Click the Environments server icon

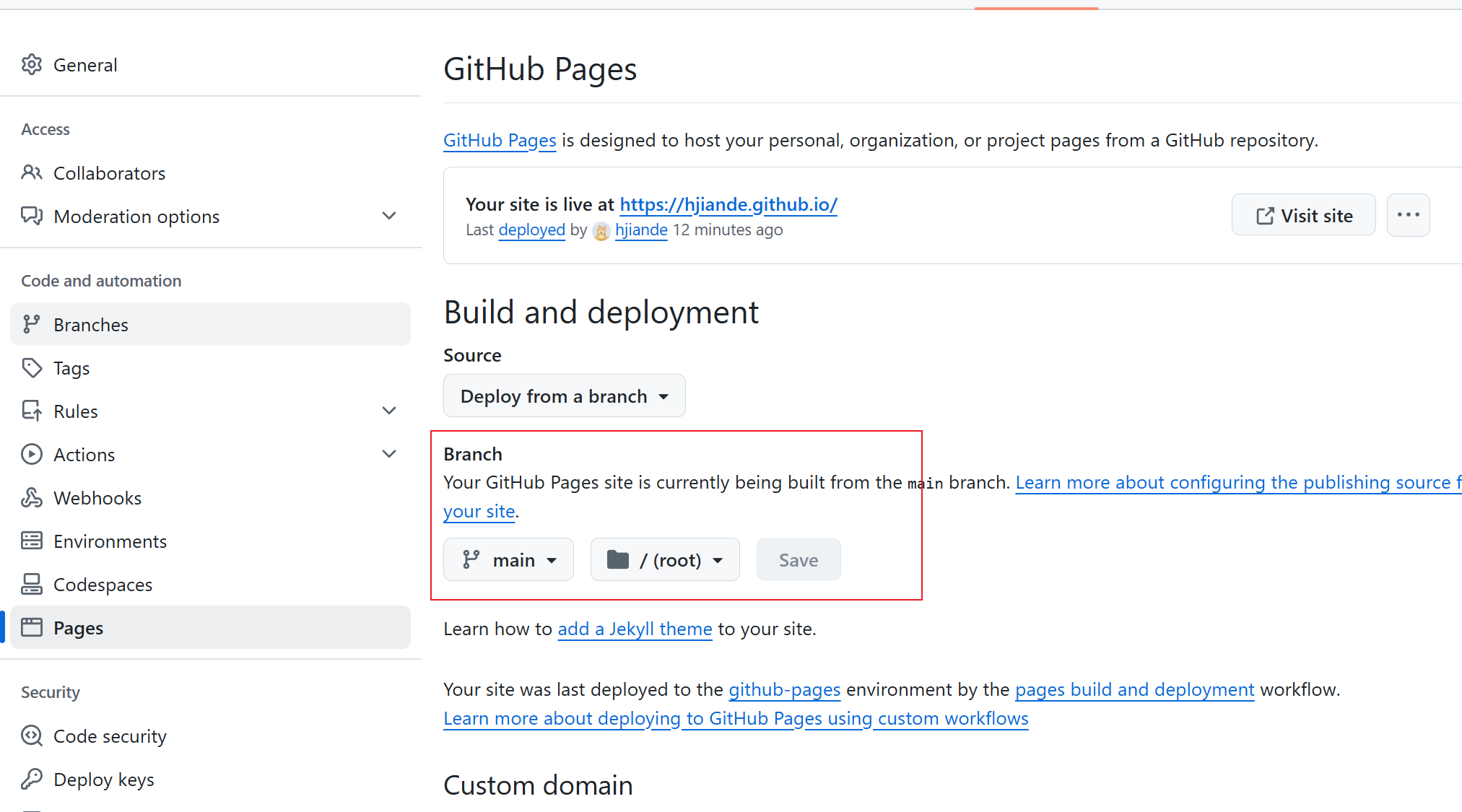click(x=32, y=541)
